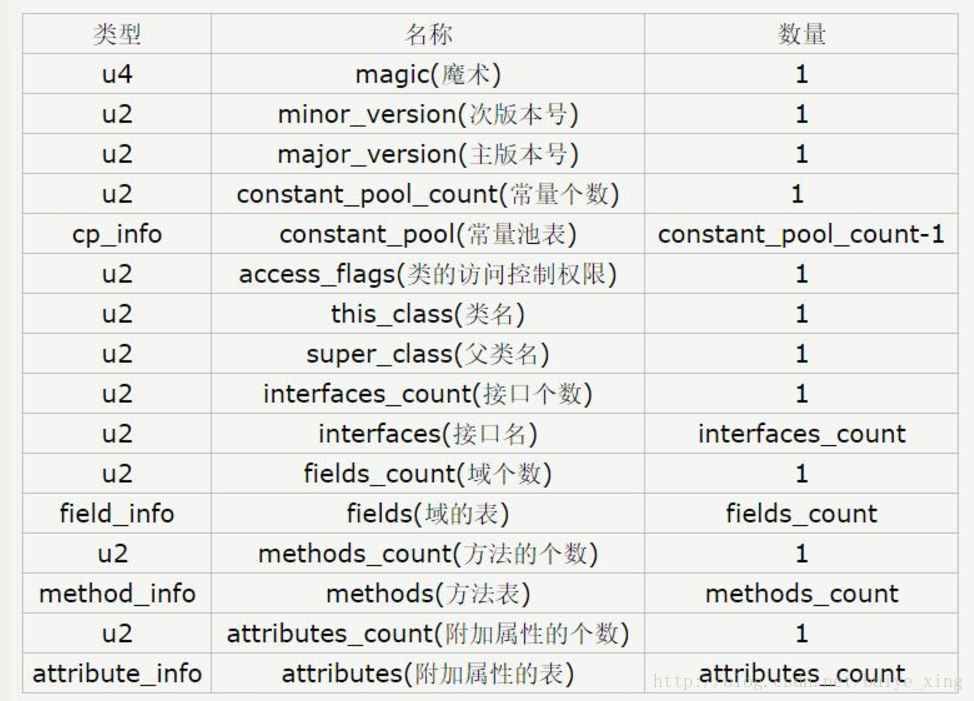
Task: Click attributes_count(附加属性的个数) cell
Action: click(x=427, y=633)
